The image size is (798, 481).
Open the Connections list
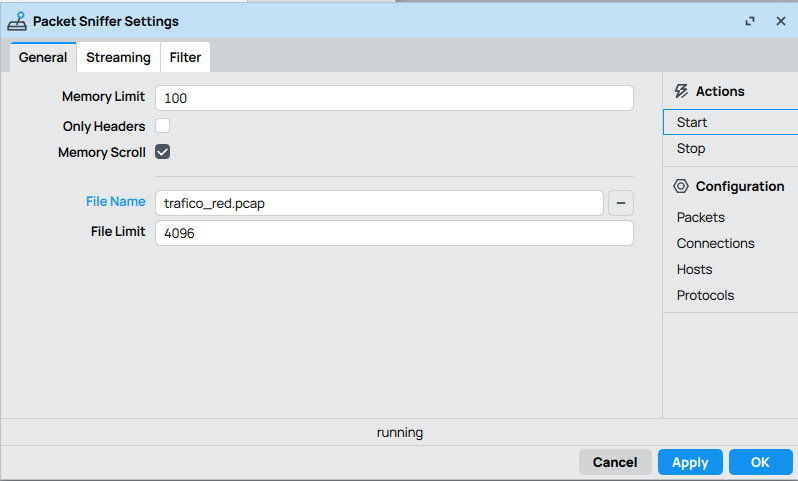tap(715, 243)
